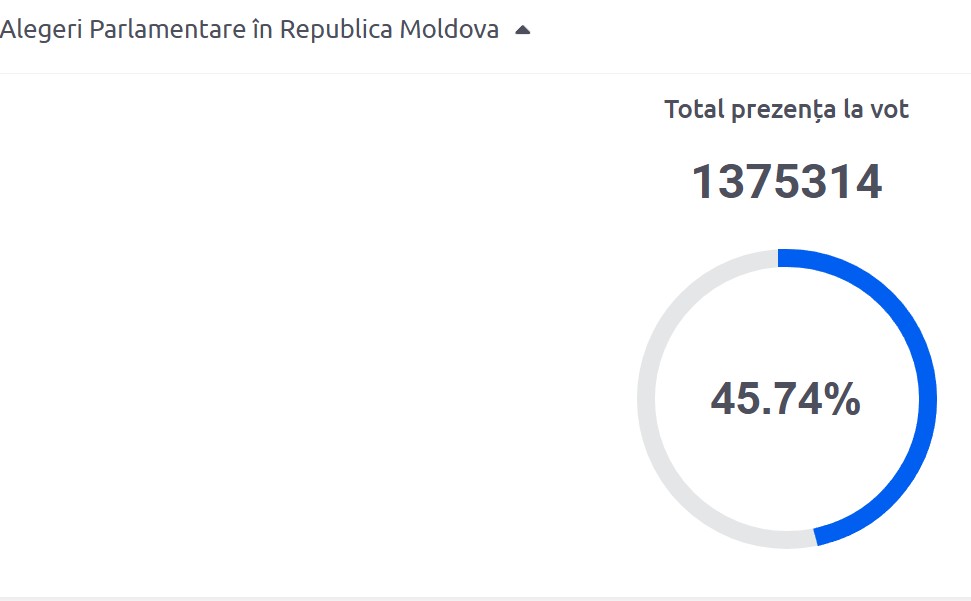Click the bottom end of the blue arc

point(820,535)
